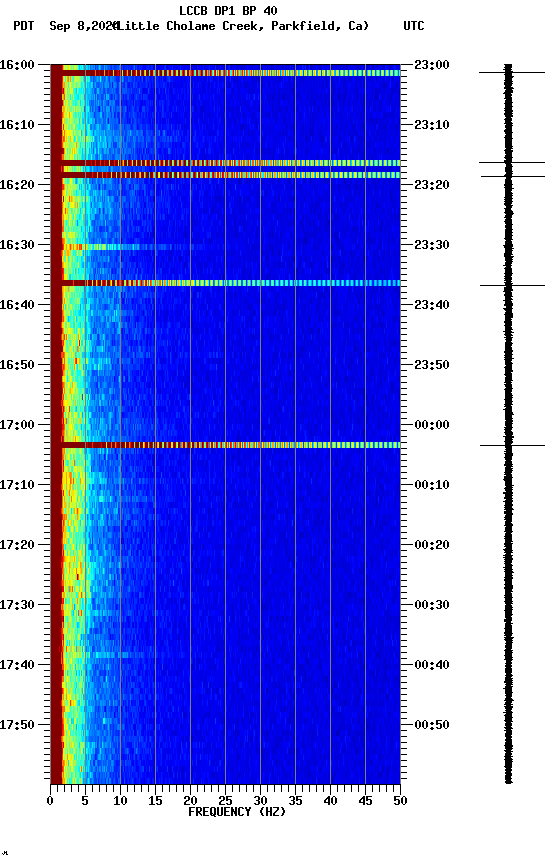Click the '0' frequency axis tick label
Viewport: 552px width, 864px height.
point(50,801)
